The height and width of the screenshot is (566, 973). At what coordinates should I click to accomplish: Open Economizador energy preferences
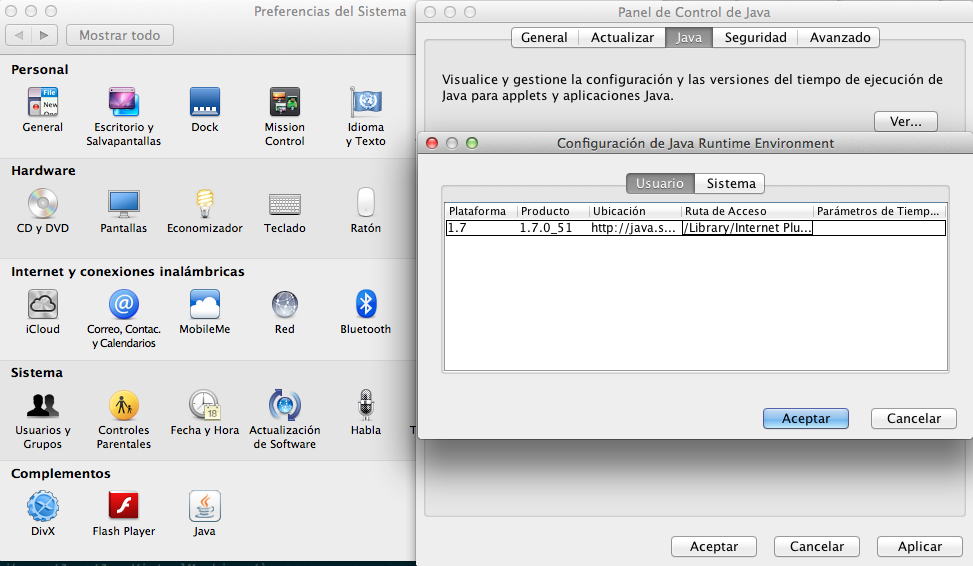point(205,203)
